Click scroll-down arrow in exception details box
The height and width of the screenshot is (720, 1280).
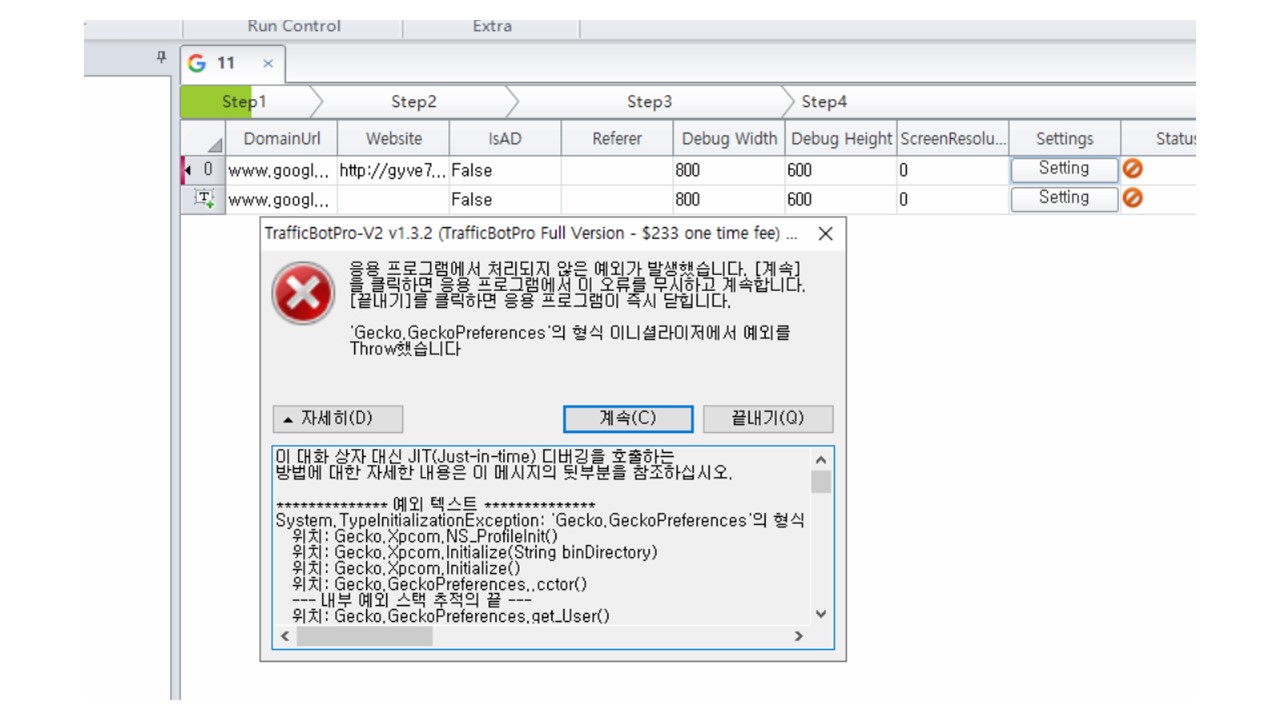click(821, 614)
